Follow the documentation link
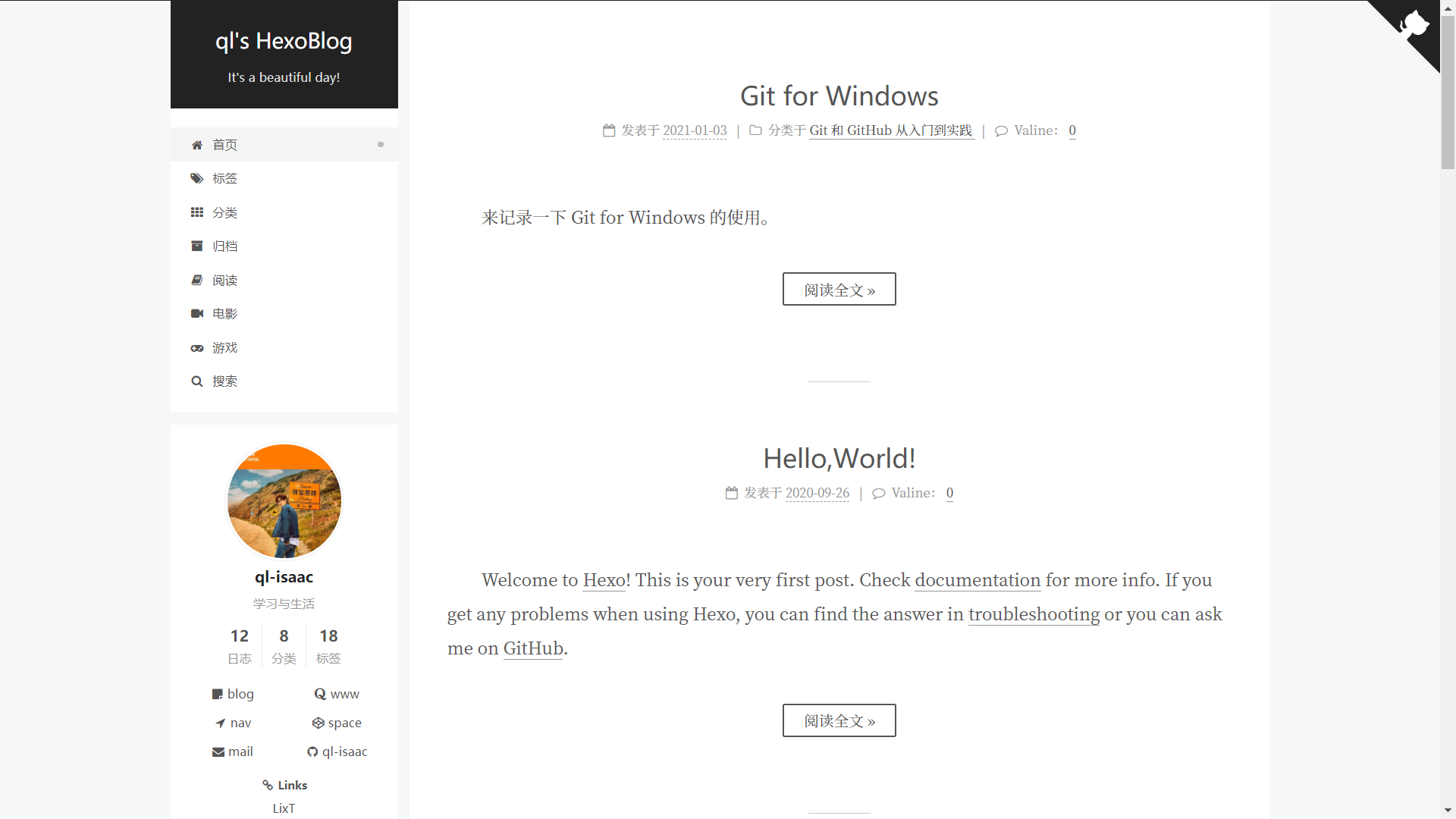This screenshot has width=1456, height=819. (977, 580)
